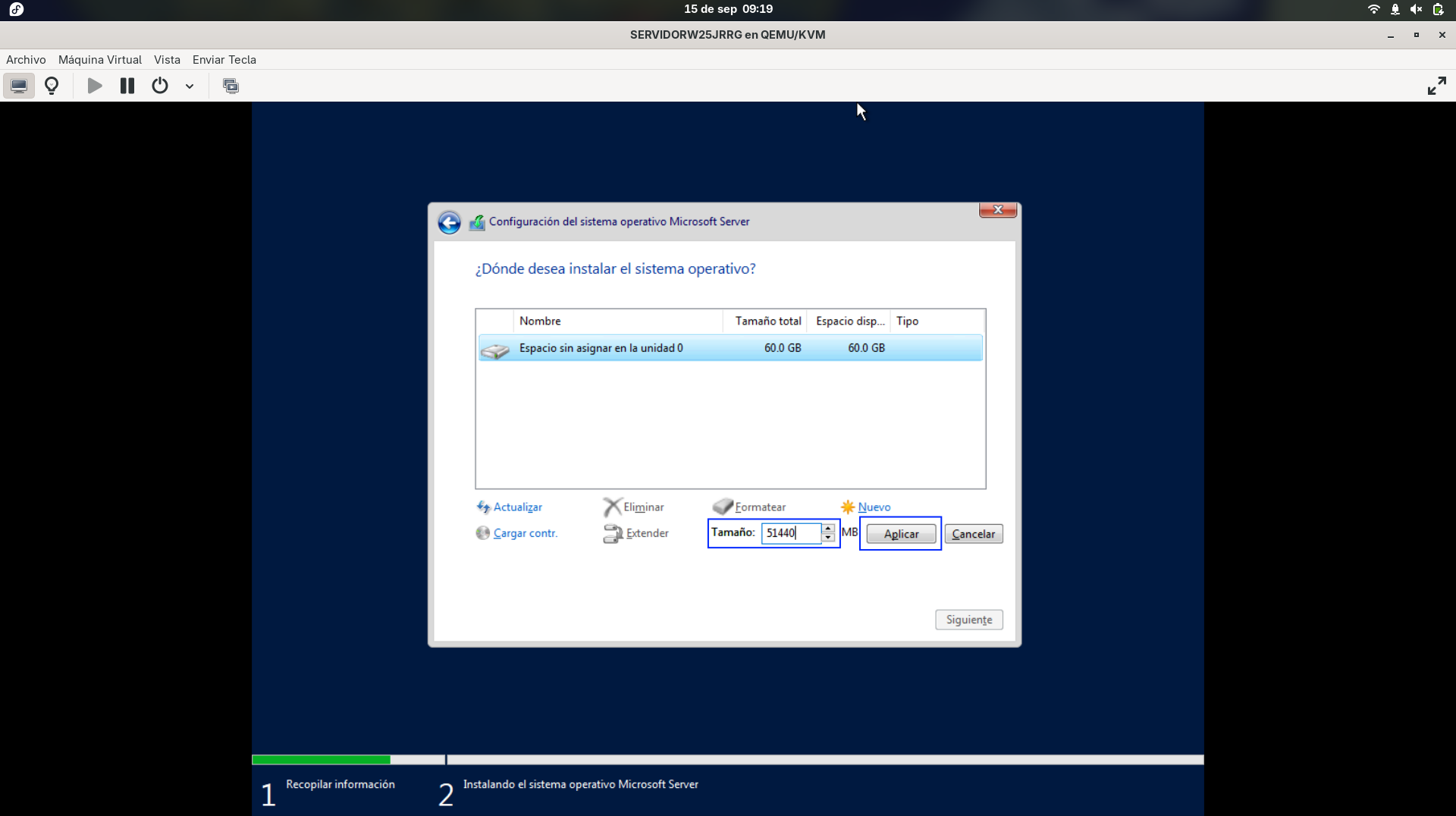Select the unassigned space drive row

[730, 348]
